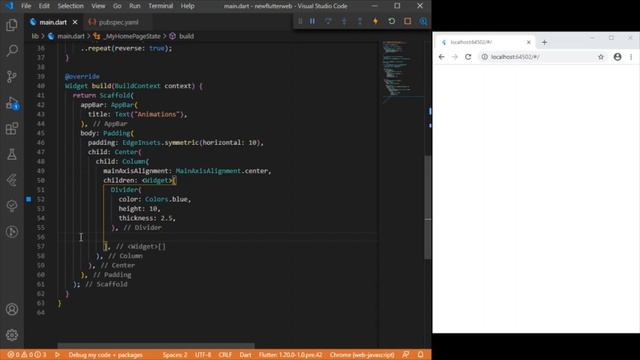The width and height of the screenshot is (640, 360).
Task: Restart the debug session
Action: 391,21
